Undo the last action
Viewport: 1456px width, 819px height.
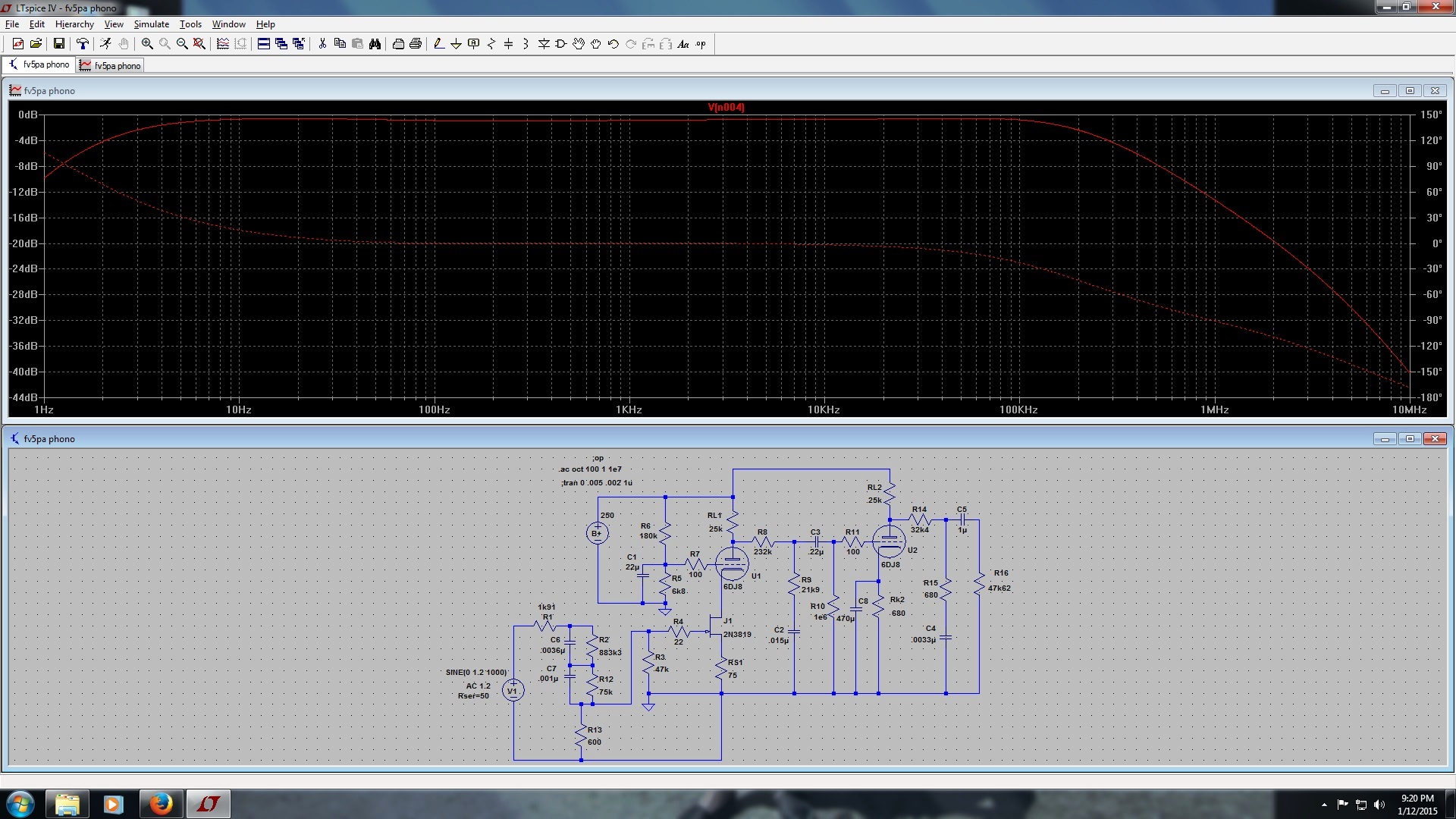point(613,44)
